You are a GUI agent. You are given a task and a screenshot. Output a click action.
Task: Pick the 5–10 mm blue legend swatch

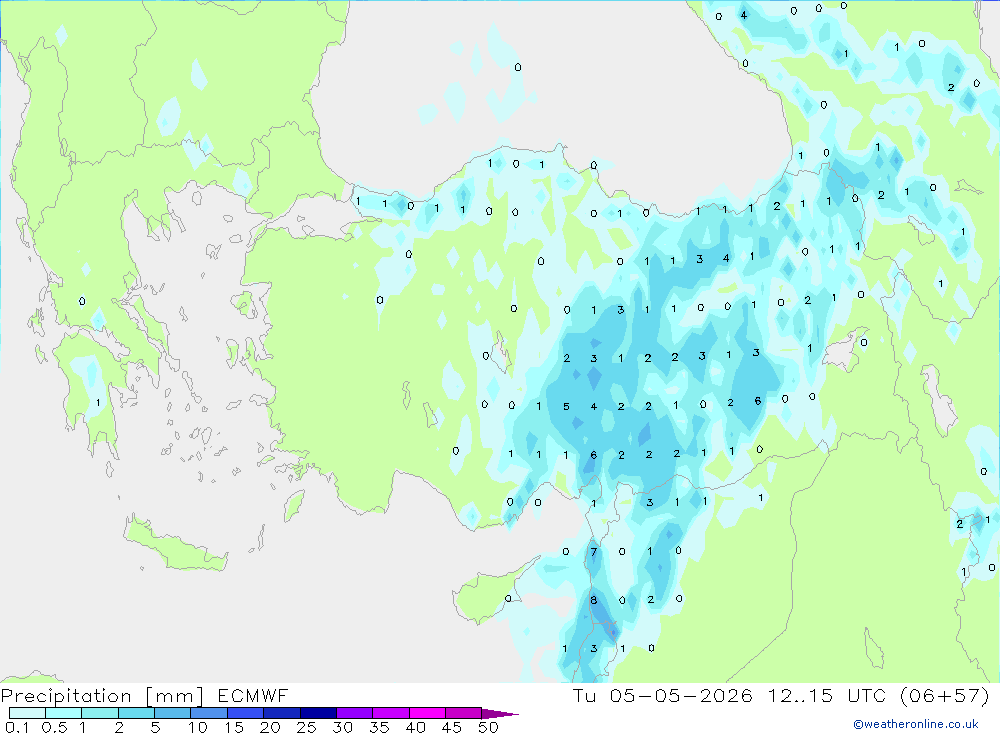pyautogui.click(x=172, y=713)
